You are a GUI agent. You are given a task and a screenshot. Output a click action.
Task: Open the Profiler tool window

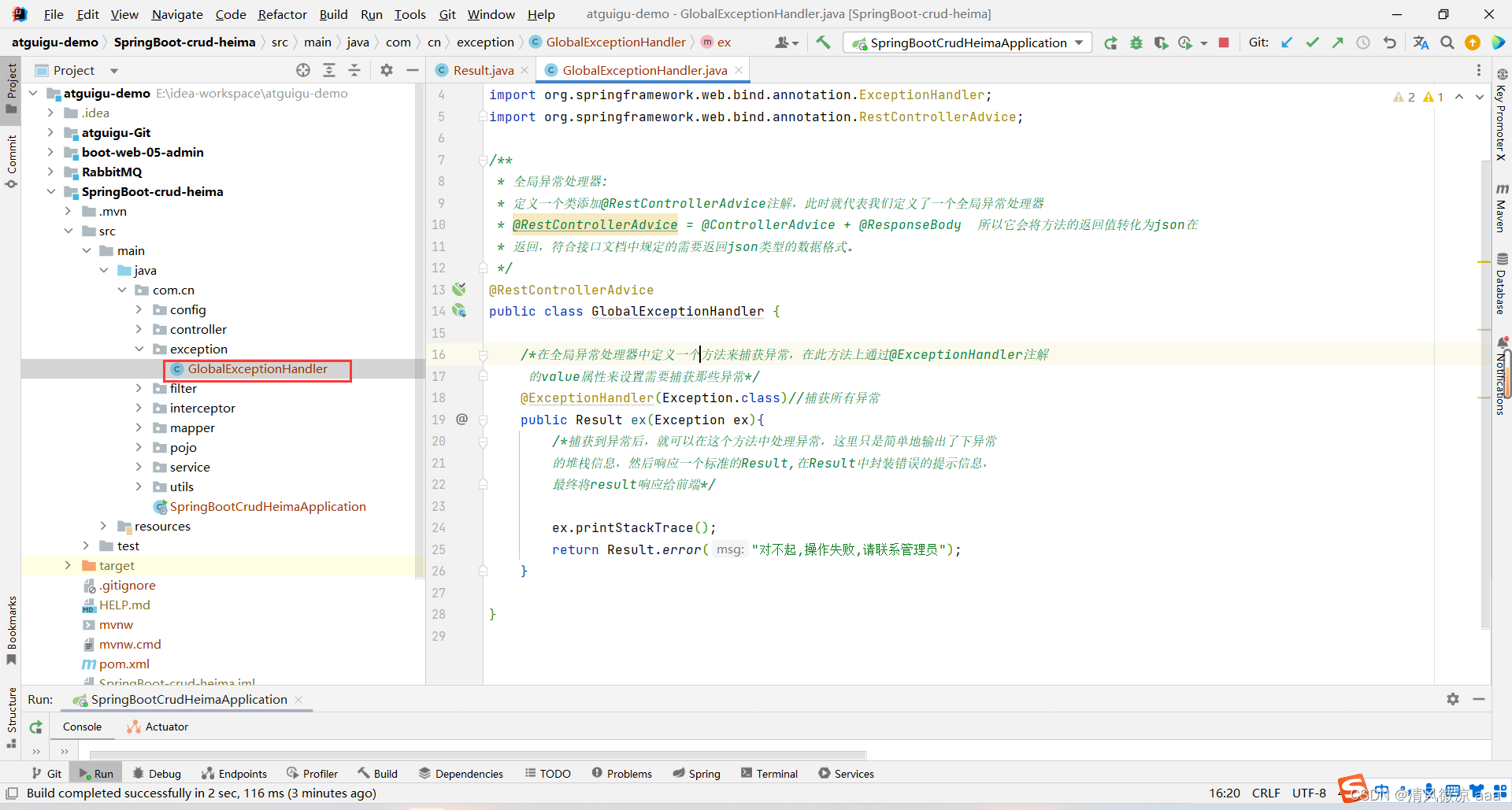[x=313, y=774]
